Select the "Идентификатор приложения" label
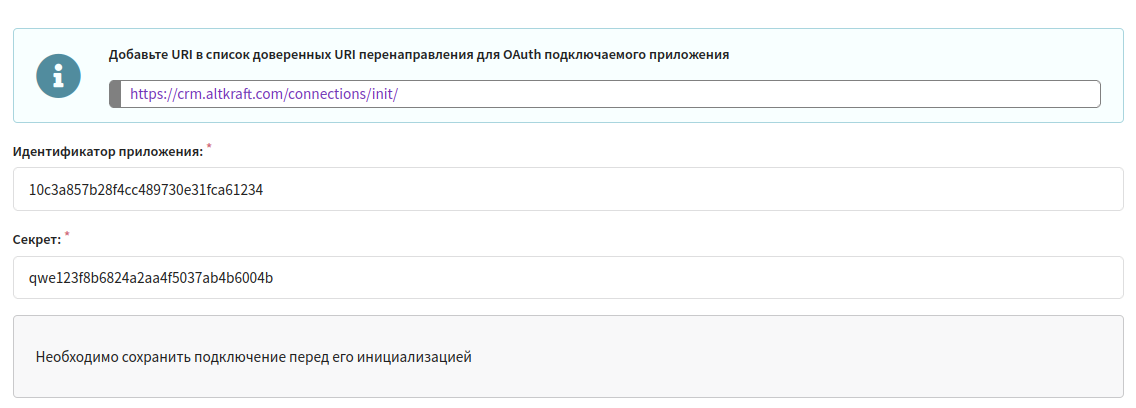Screen dimensions: 1136x408 107,152
